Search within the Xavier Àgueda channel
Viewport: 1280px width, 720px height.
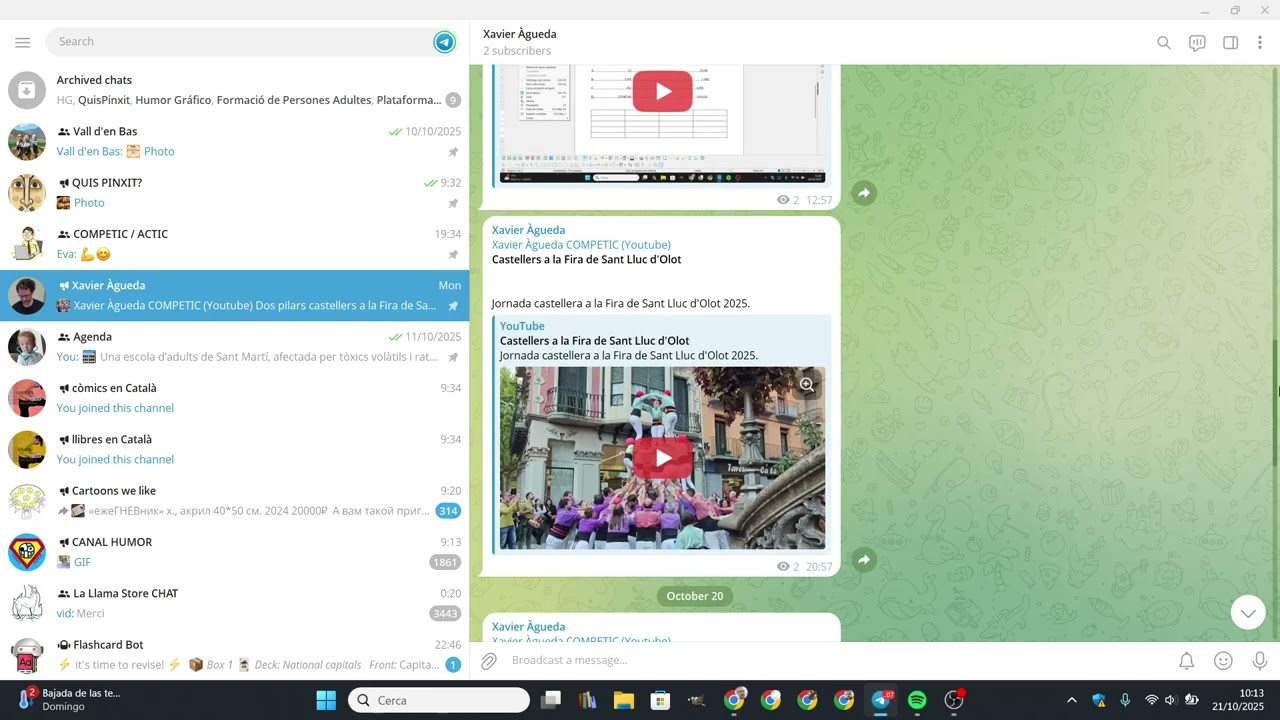(1164, 43)
